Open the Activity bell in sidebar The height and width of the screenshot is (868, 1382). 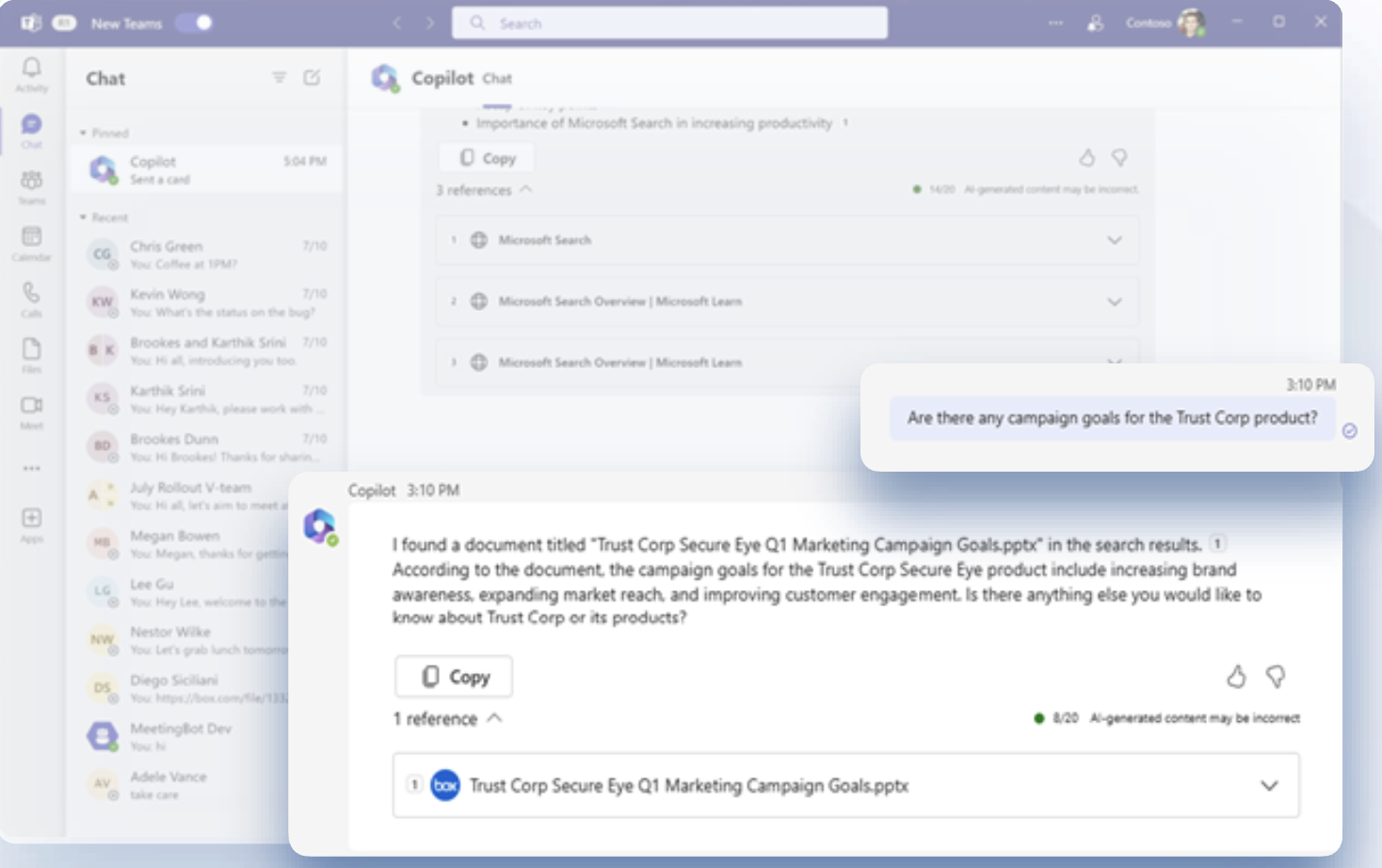coord(31,69)
